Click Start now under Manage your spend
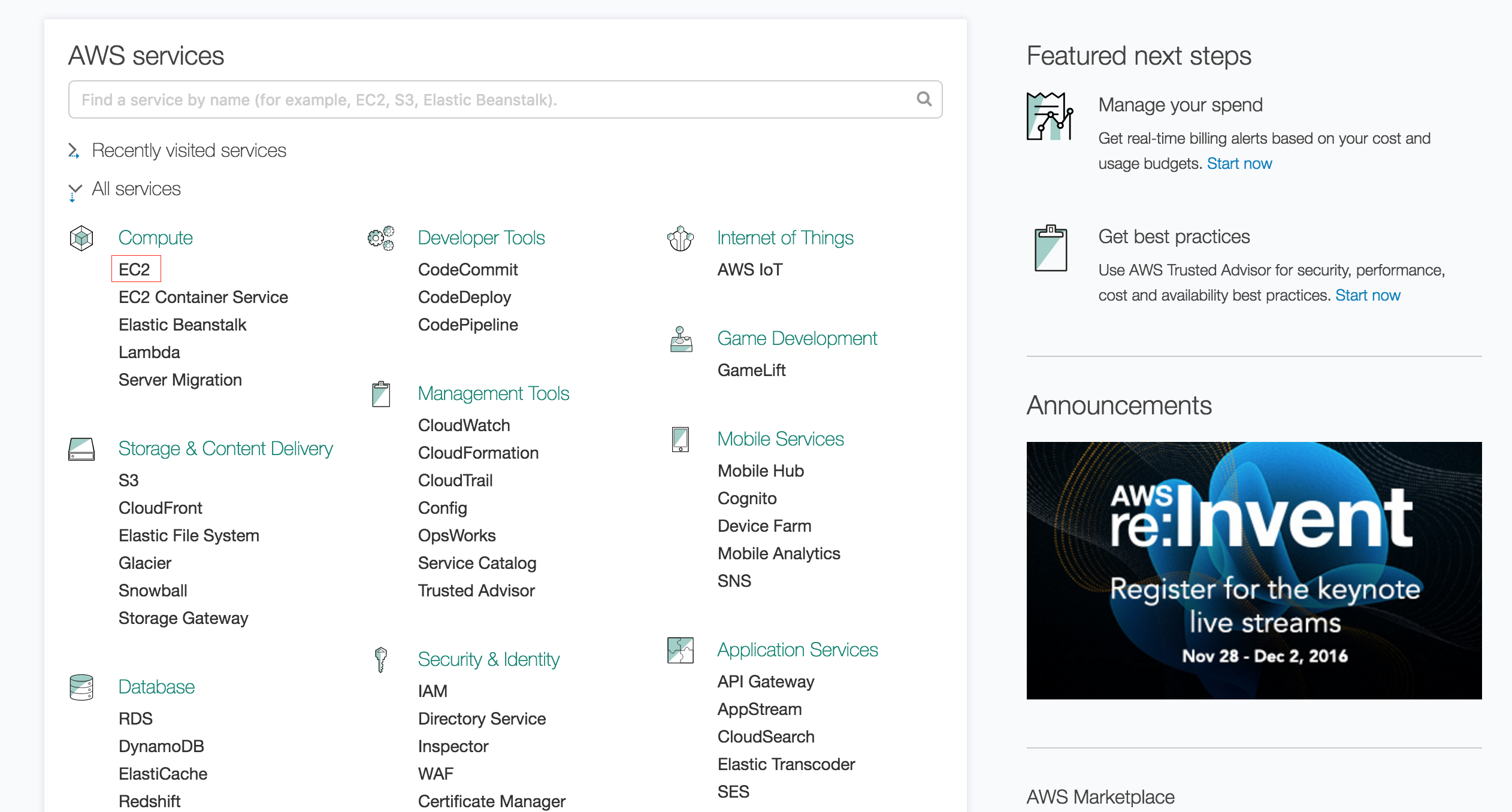Image resolution: width=1512 pixels, height=812 pixels. tap(1239, 163)
